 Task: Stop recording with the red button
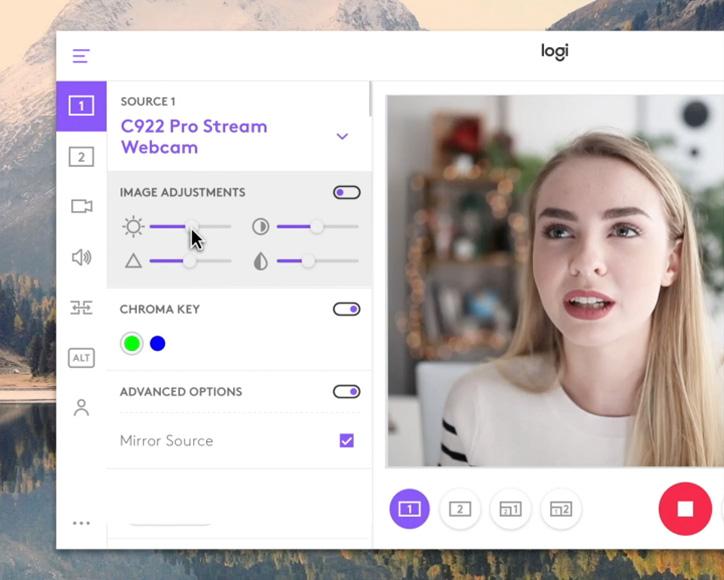(685, 509)
